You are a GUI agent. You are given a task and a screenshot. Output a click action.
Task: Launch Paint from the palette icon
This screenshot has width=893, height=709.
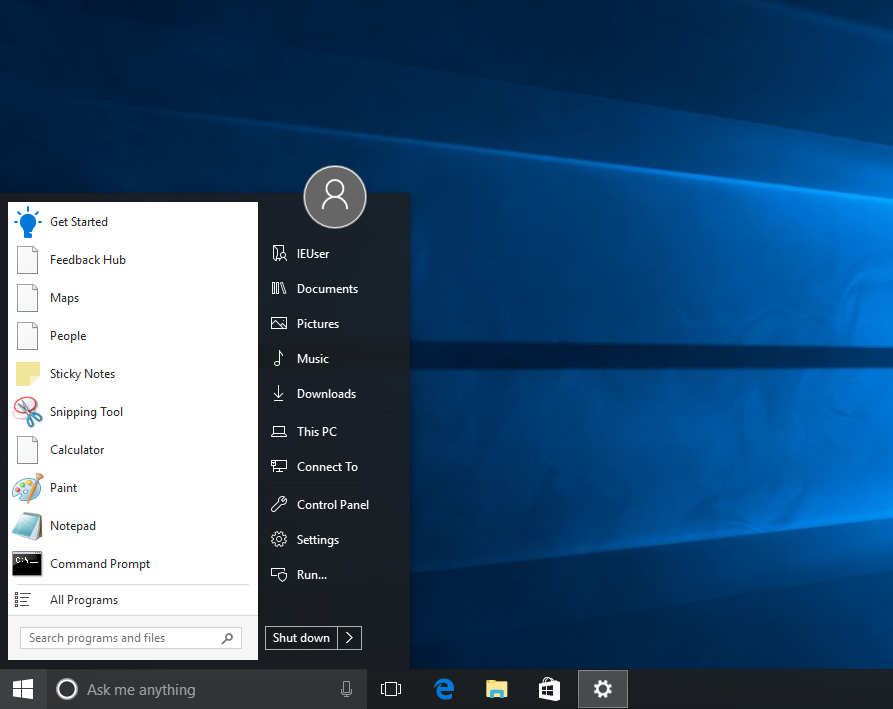tap(28, 488)
